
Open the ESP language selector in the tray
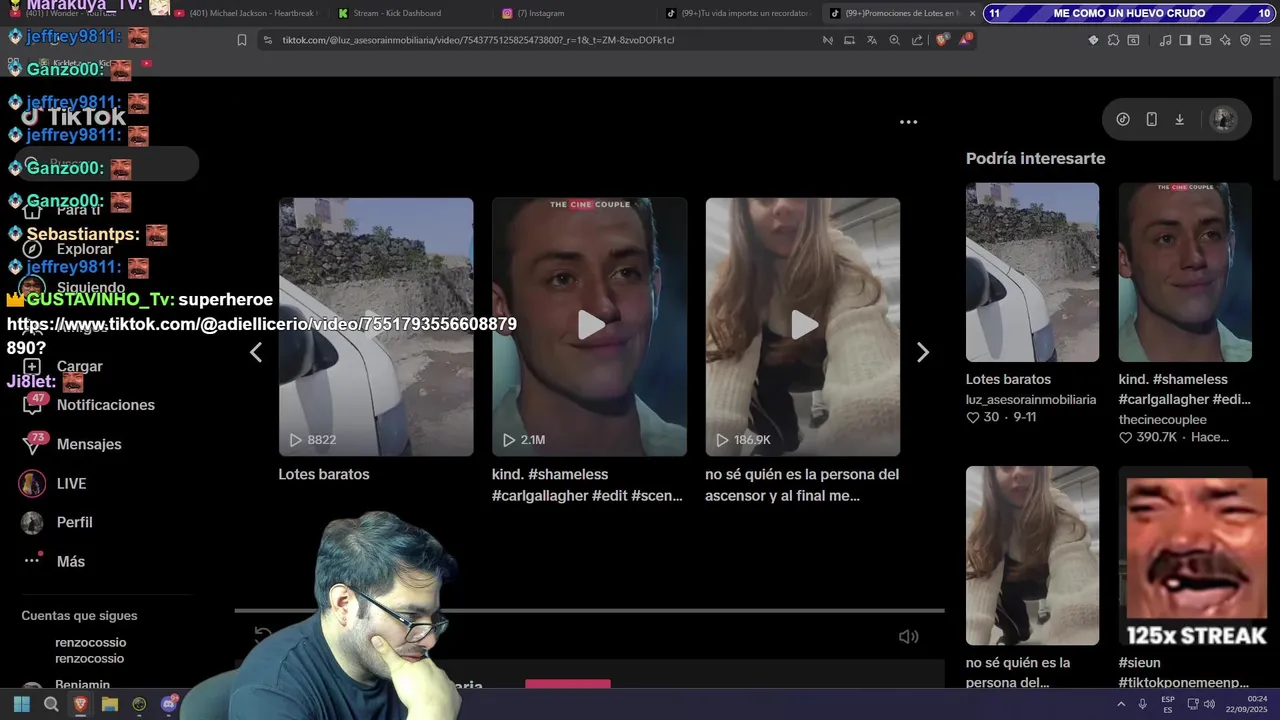pyautogui.click(x=1168, y=704)
